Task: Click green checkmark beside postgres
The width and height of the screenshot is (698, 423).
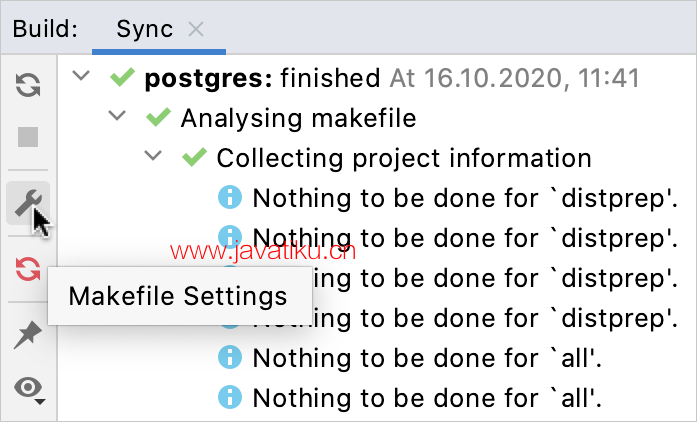Action: click(122, 78)
